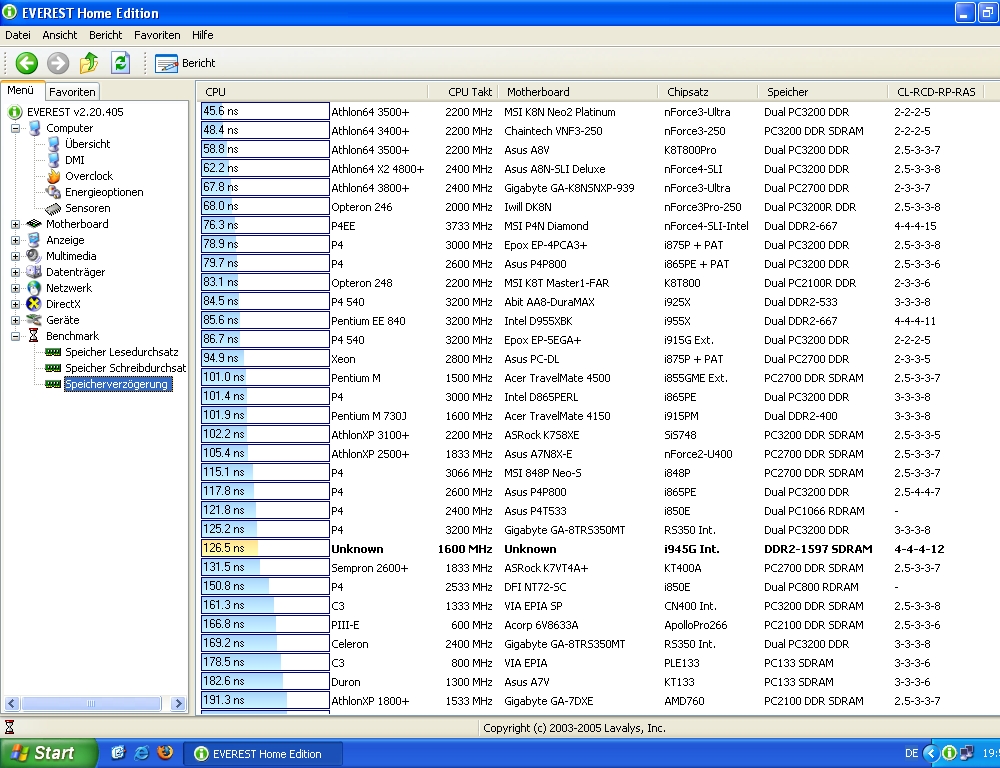
Task: Click the greyed-out forward arrow button
Action: click(57, 63)
